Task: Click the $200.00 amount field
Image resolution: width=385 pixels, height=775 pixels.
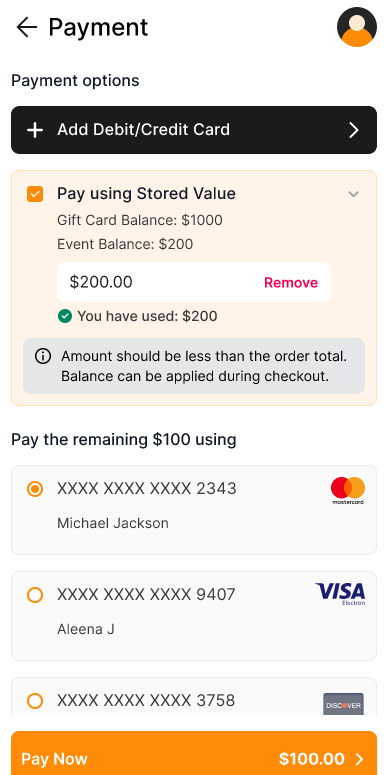Action: 194,282
